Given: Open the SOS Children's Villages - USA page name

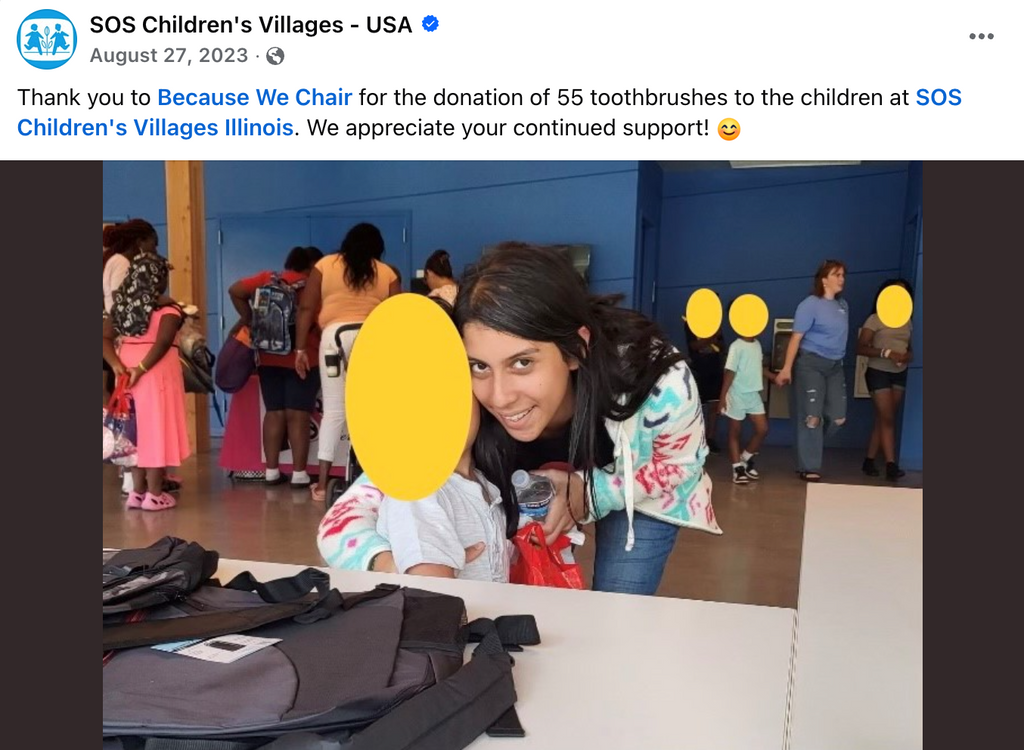Looking at the screenshot, I should coord(251,25).
